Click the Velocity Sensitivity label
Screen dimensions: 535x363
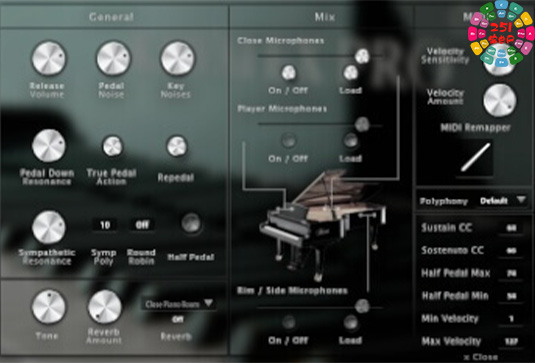445,56
